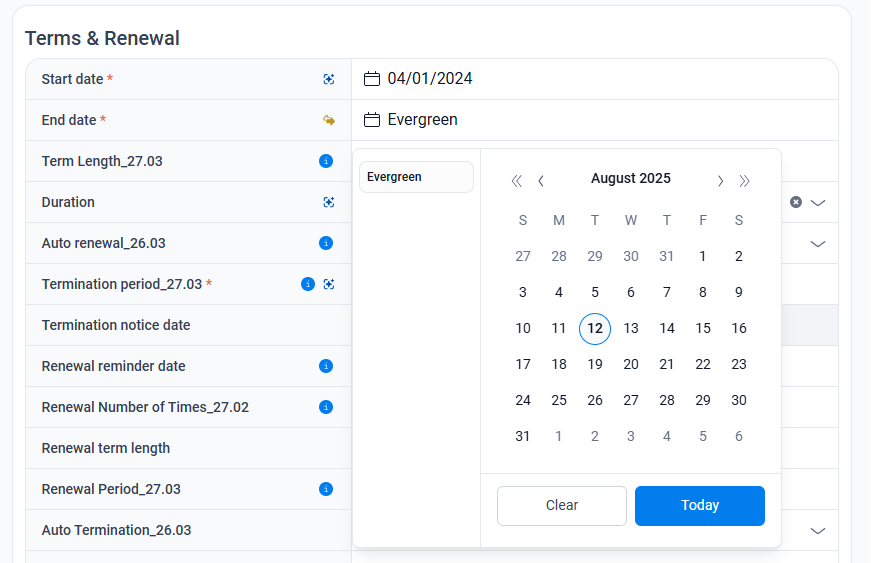Click the arrow icon beside End date

328,120
